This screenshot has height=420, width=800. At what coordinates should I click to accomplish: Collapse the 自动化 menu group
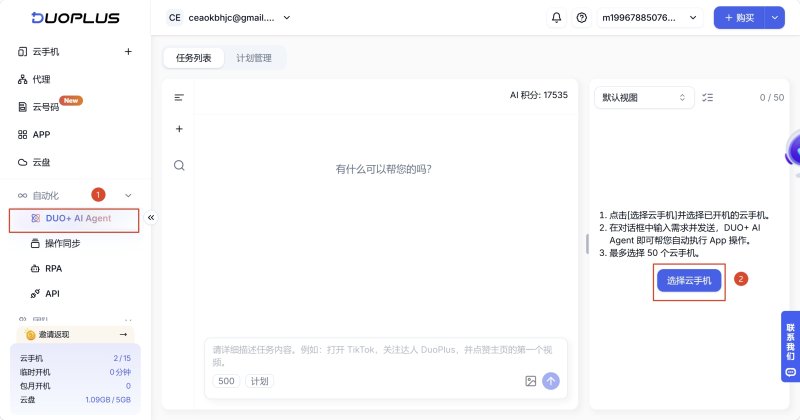128,195
